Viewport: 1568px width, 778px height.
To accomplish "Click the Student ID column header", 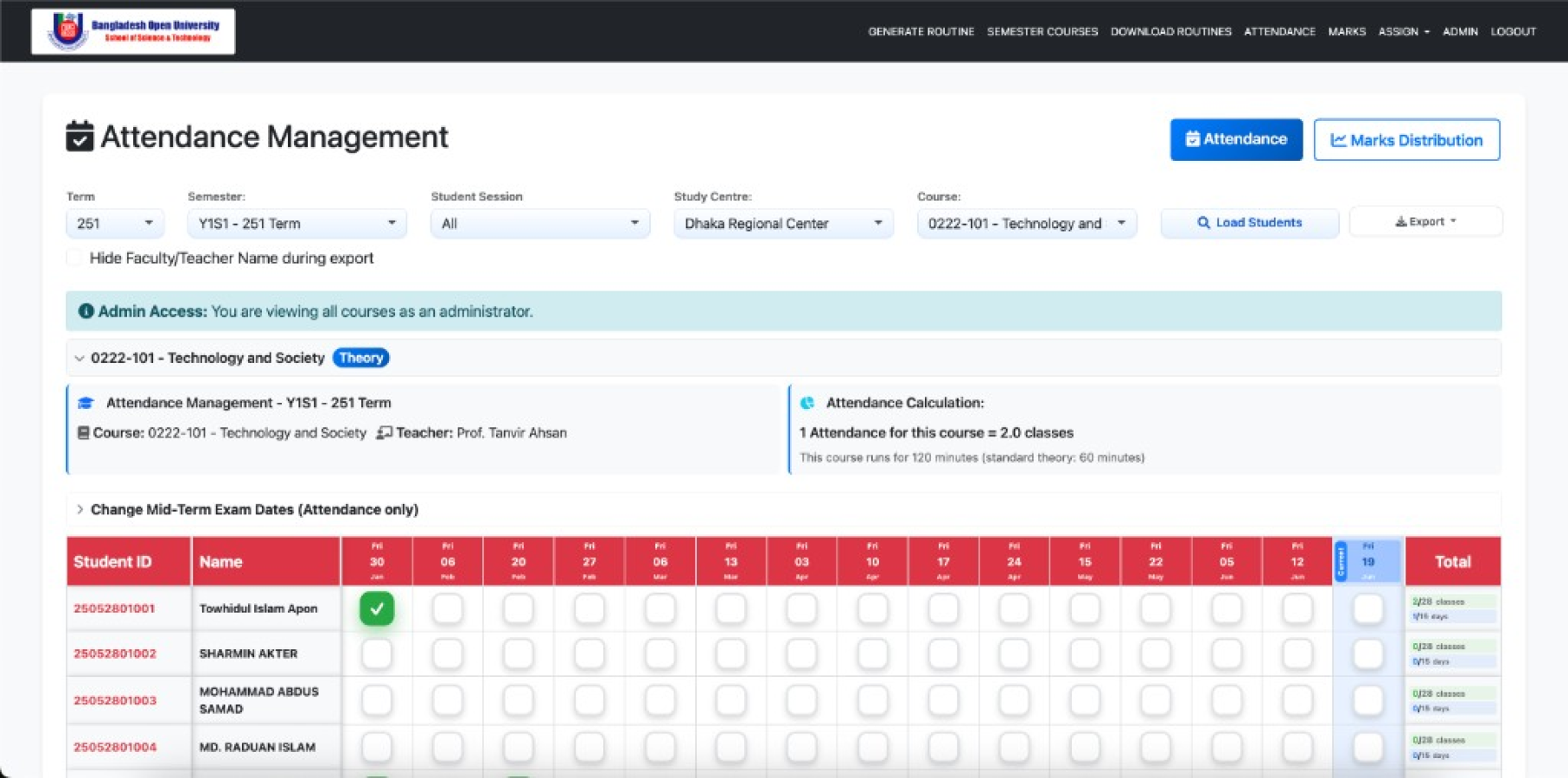I will (129, 561).
